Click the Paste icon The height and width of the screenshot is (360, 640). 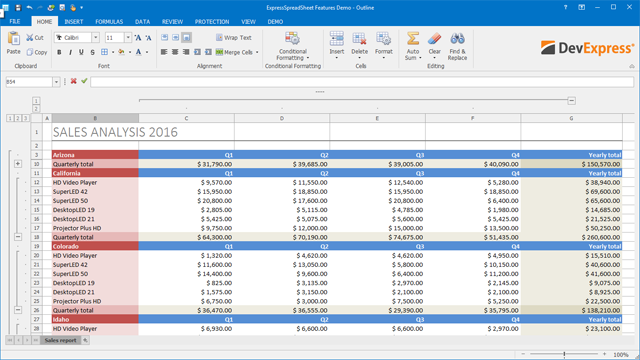pyautogui.click(x=13, y=39)
